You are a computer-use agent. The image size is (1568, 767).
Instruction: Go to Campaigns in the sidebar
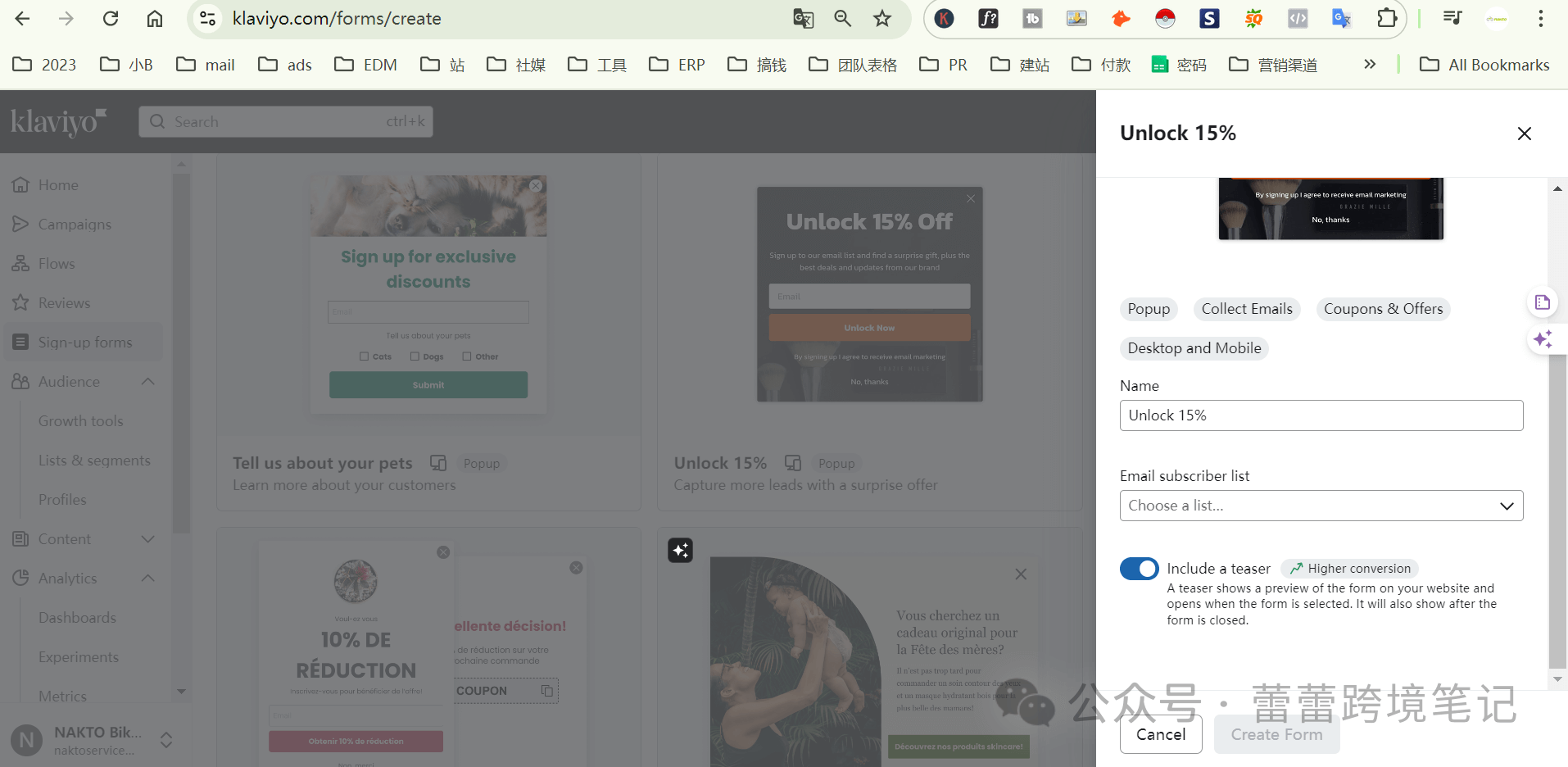coord(75,225)
